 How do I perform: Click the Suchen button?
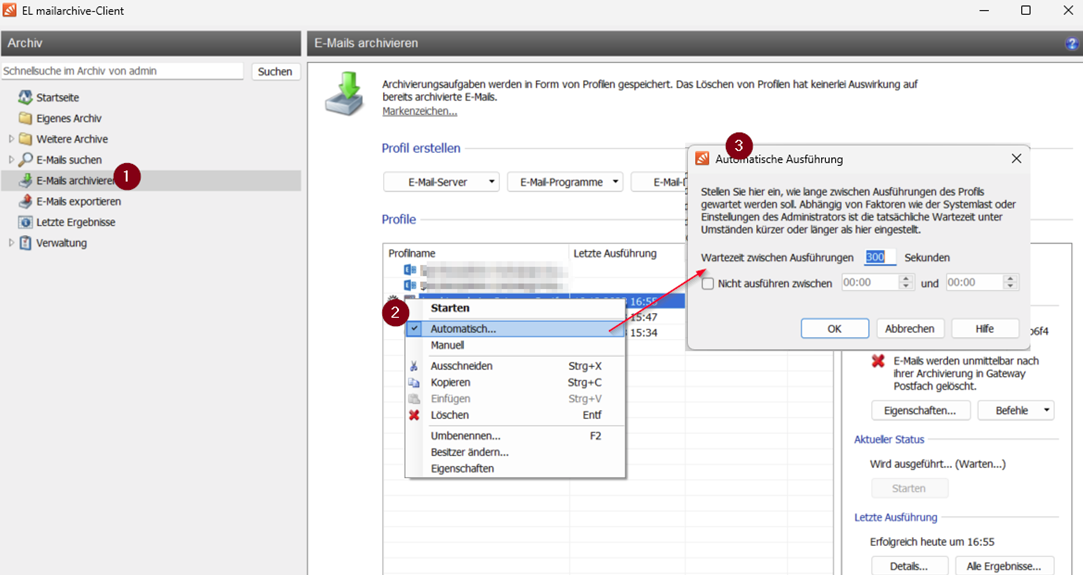[x=274, y=72]
